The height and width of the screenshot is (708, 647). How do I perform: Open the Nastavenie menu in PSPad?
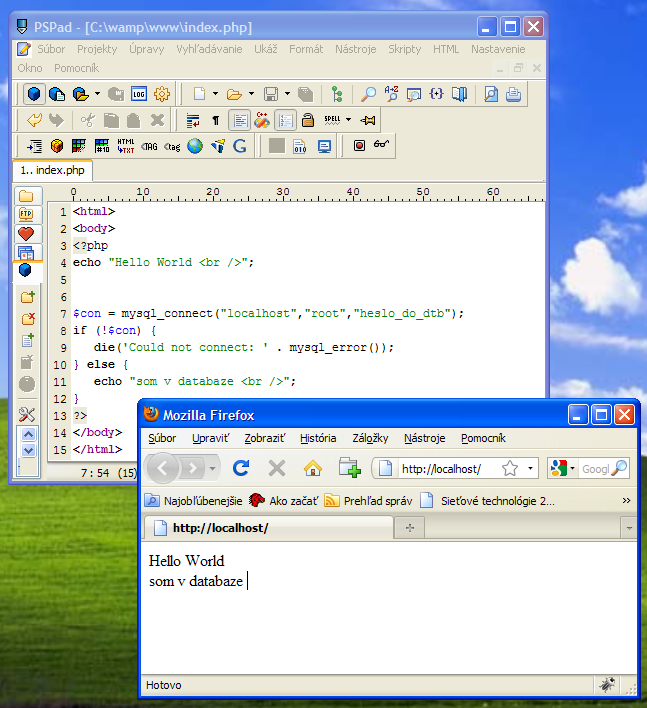498,49
